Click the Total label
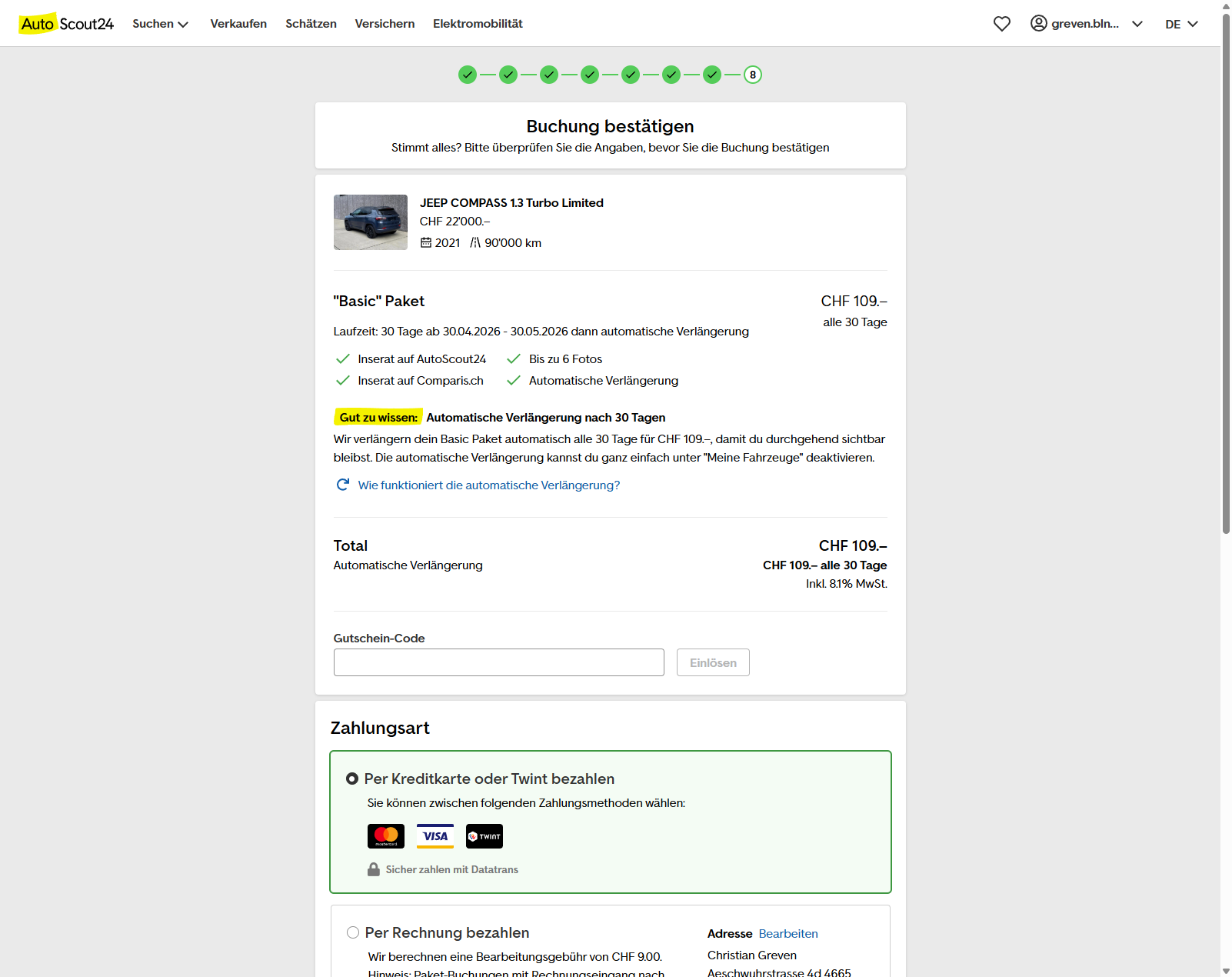1232x977 pixels. 351,545
